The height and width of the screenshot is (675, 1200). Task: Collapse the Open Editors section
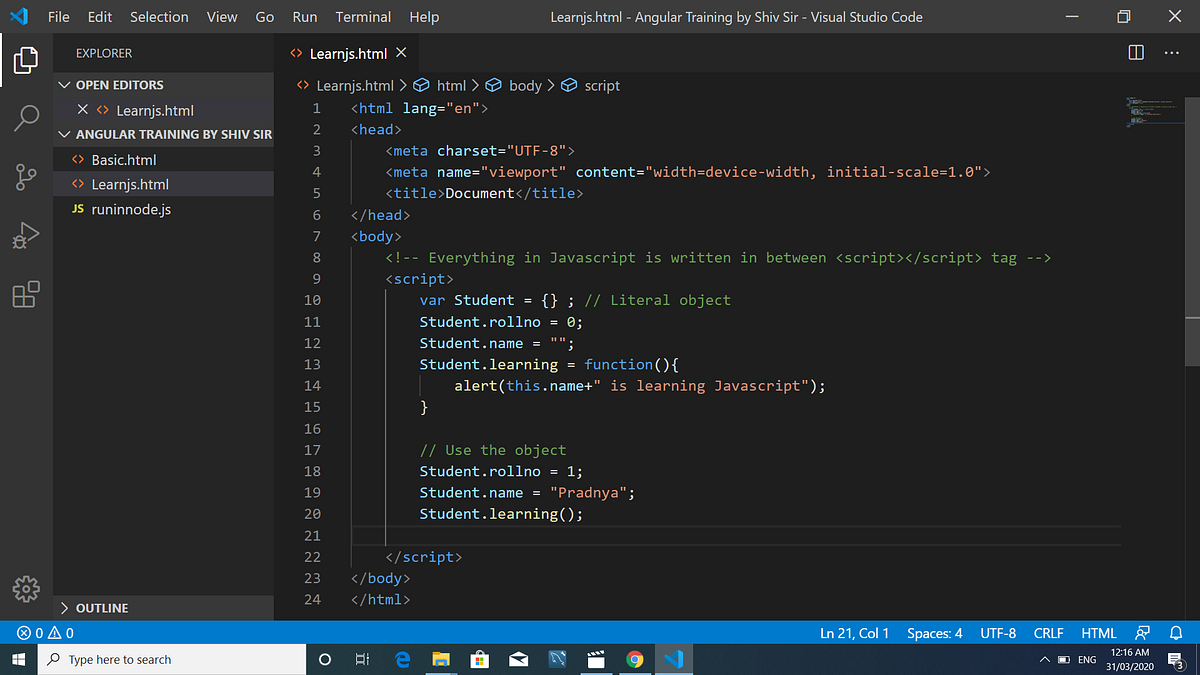tap(64, 85)
